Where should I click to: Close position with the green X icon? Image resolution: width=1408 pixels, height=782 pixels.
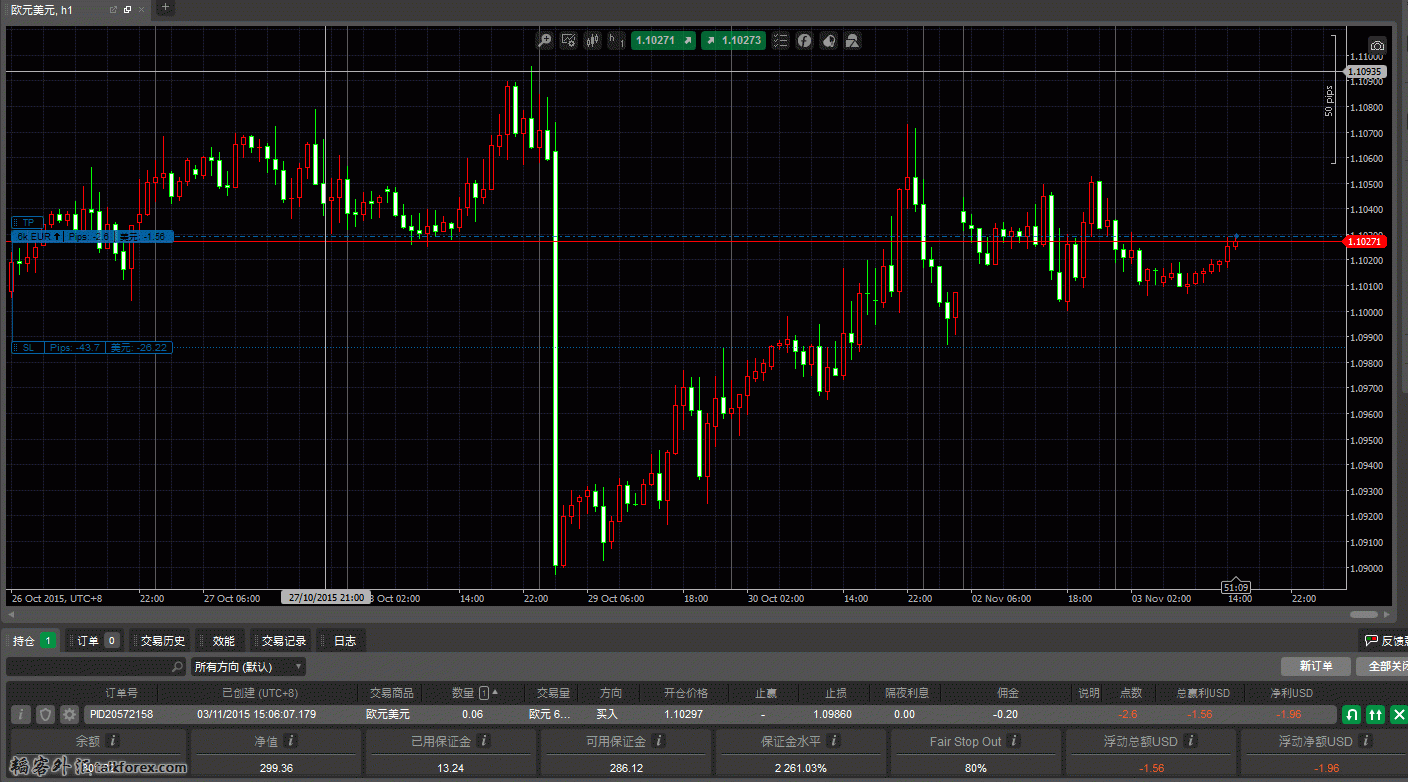point(1399,714)
